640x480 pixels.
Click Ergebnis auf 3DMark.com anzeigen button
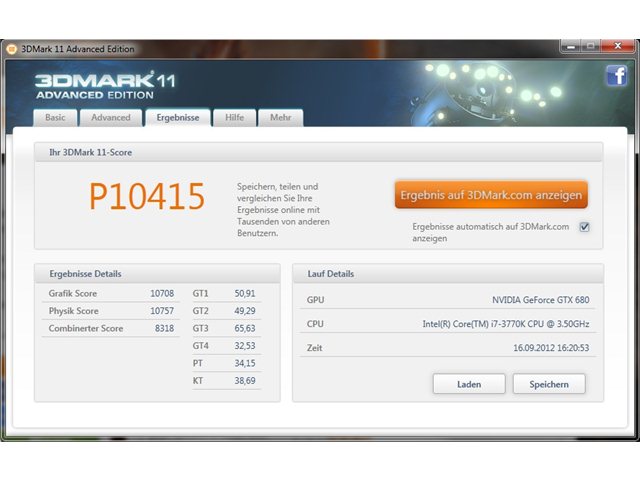(491, 195)
